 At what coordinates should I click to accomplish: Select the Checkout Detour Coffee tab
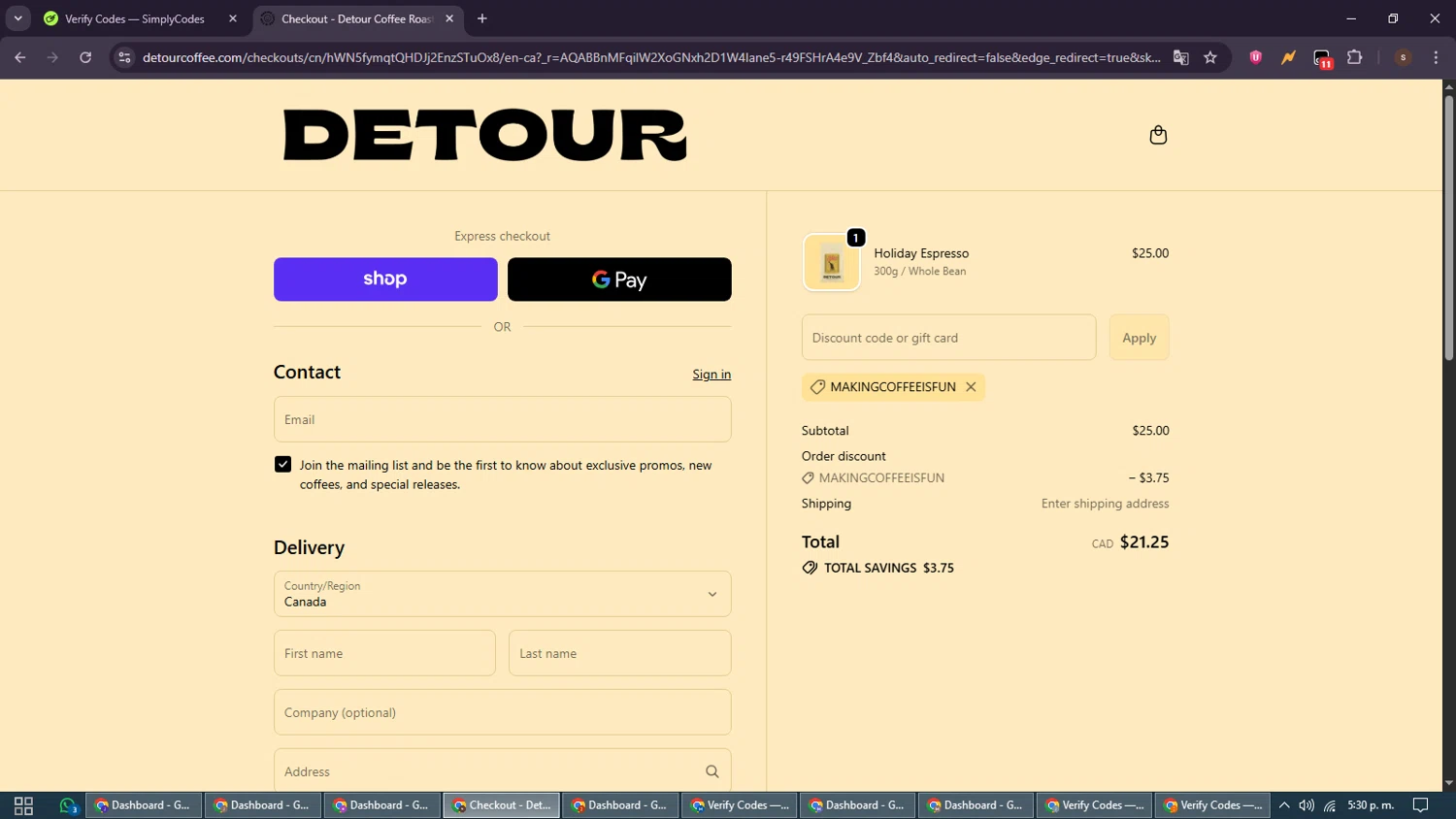[357, 18]
